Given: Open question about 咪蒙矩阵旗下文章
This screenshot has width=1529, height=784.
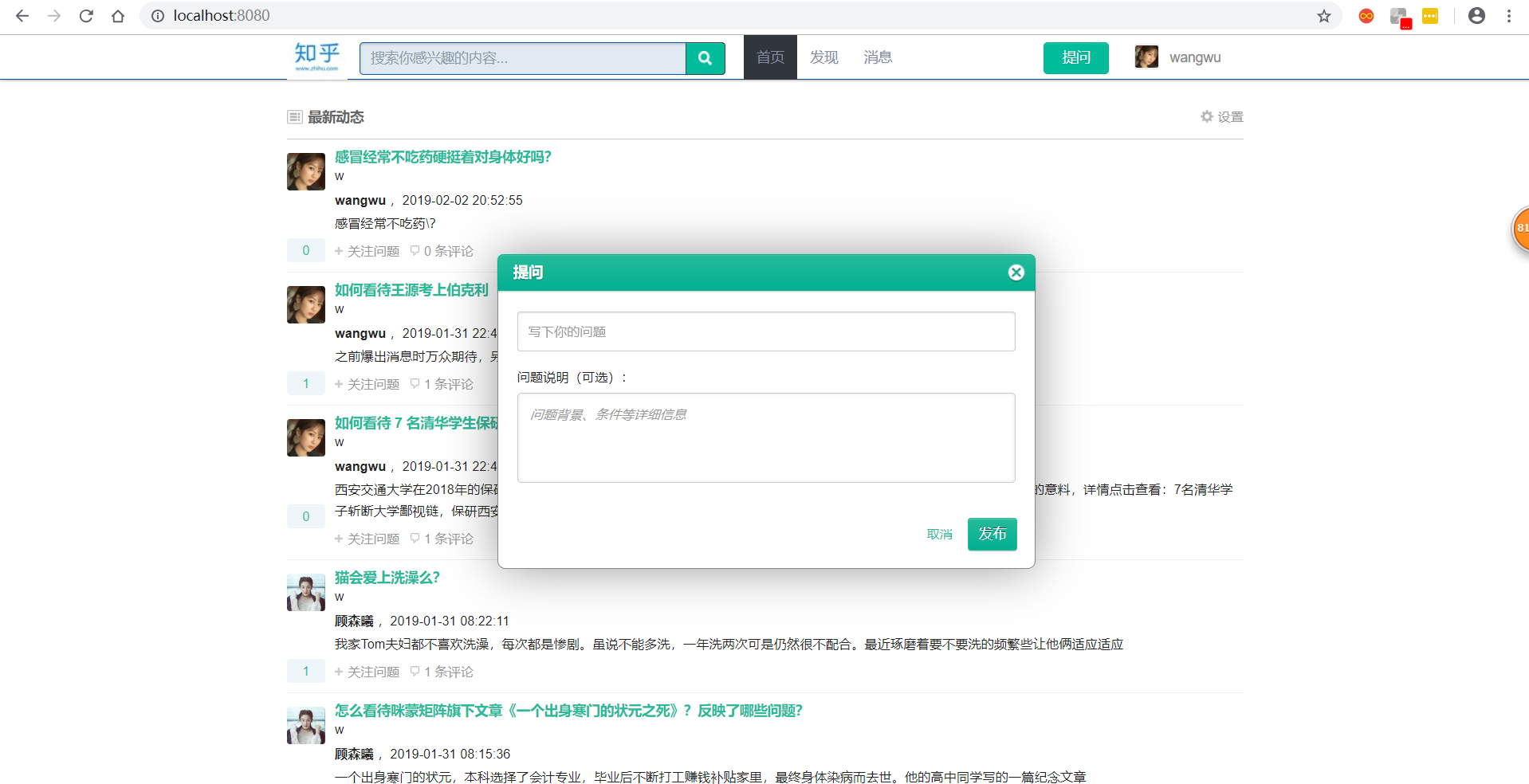Looking at the screenshot, I should (568, 711).
